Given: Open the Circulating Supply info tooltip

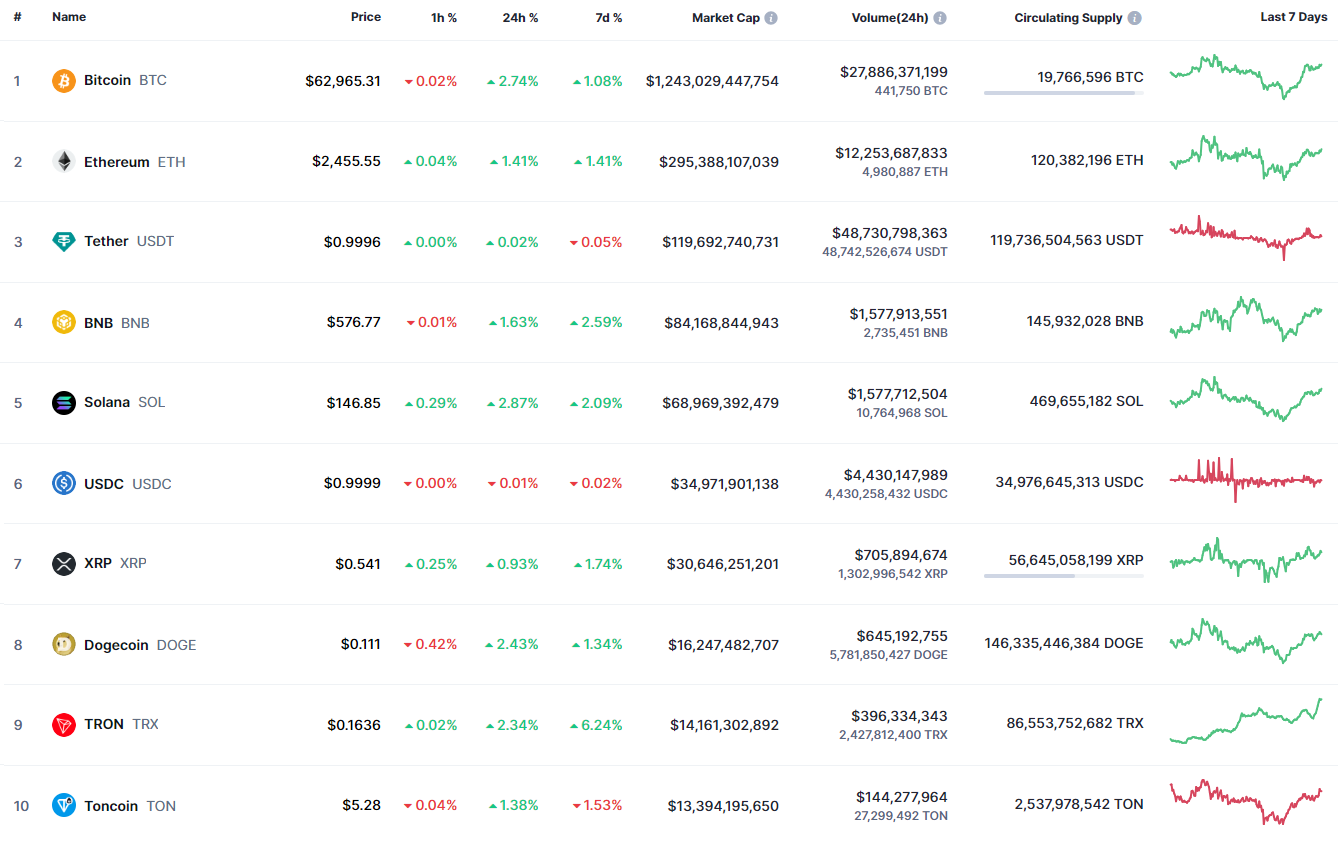Looking at the screenshot, I should click(1134, 17).
